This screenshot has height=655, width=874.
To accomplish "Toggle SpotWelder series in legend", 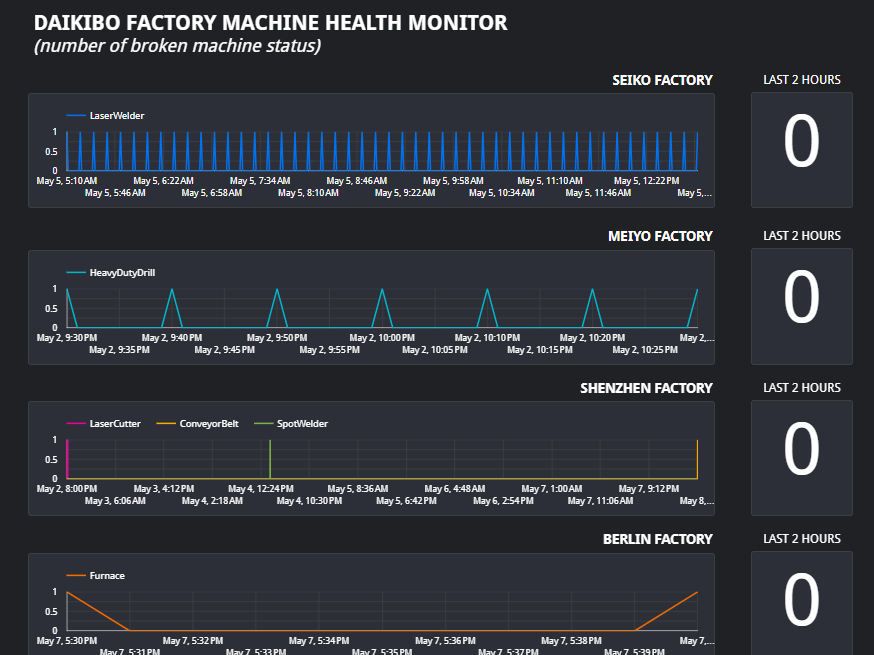I will pos(302,424).
